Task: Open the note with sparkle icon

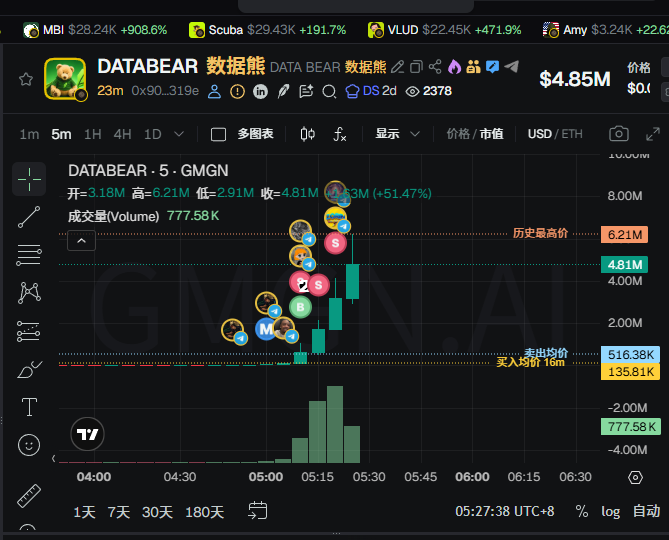Action: [x=306, y=91]
